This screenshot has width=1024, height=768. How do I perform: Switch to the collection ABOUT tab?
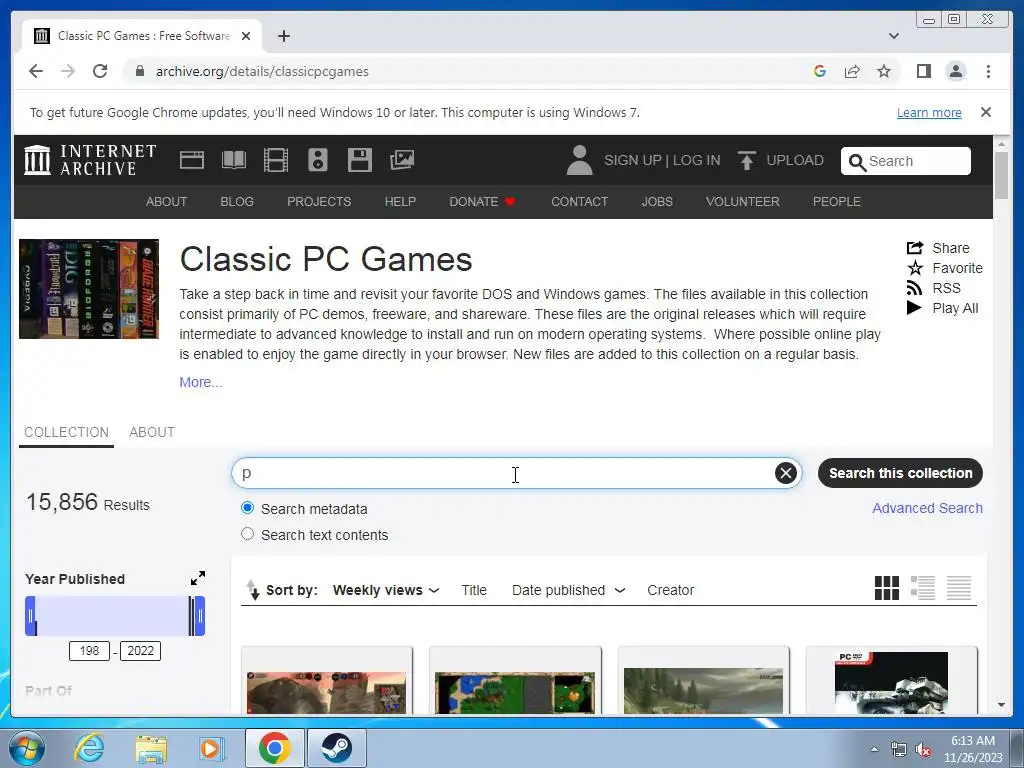coord(152,432)
